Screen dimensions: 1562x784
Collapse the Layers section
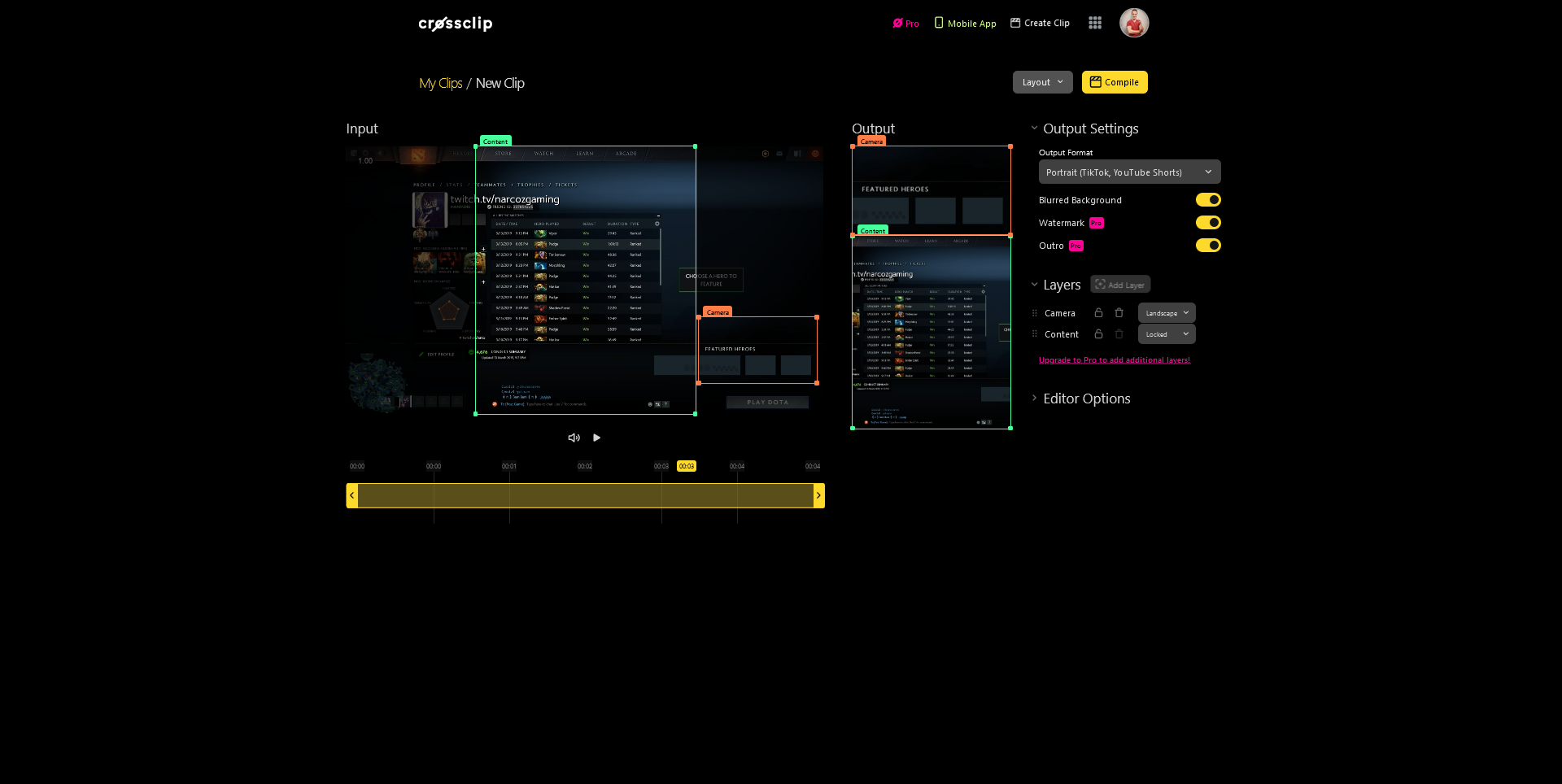coord(1034,285)
